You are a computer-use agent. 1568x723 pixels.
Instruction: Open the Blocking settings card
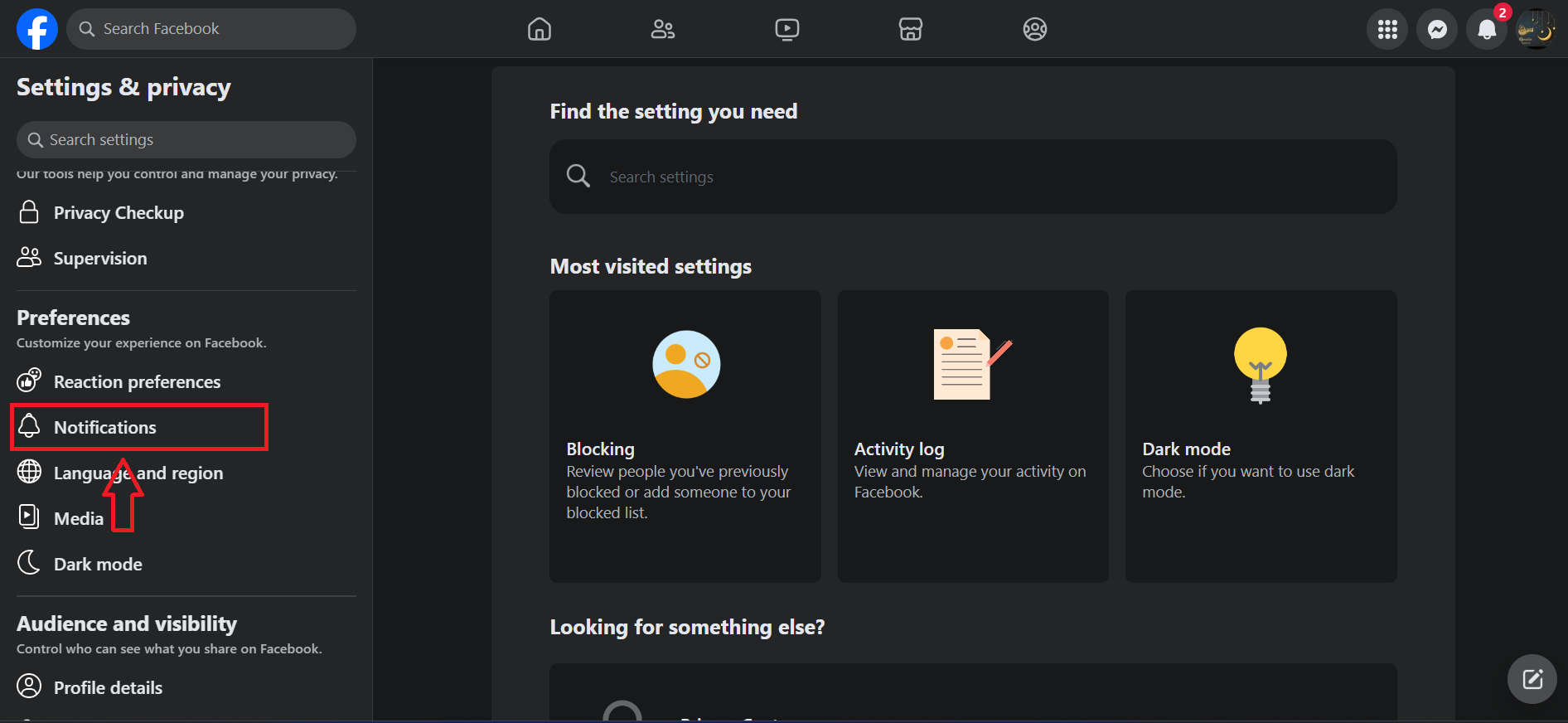tap(685, 436)
